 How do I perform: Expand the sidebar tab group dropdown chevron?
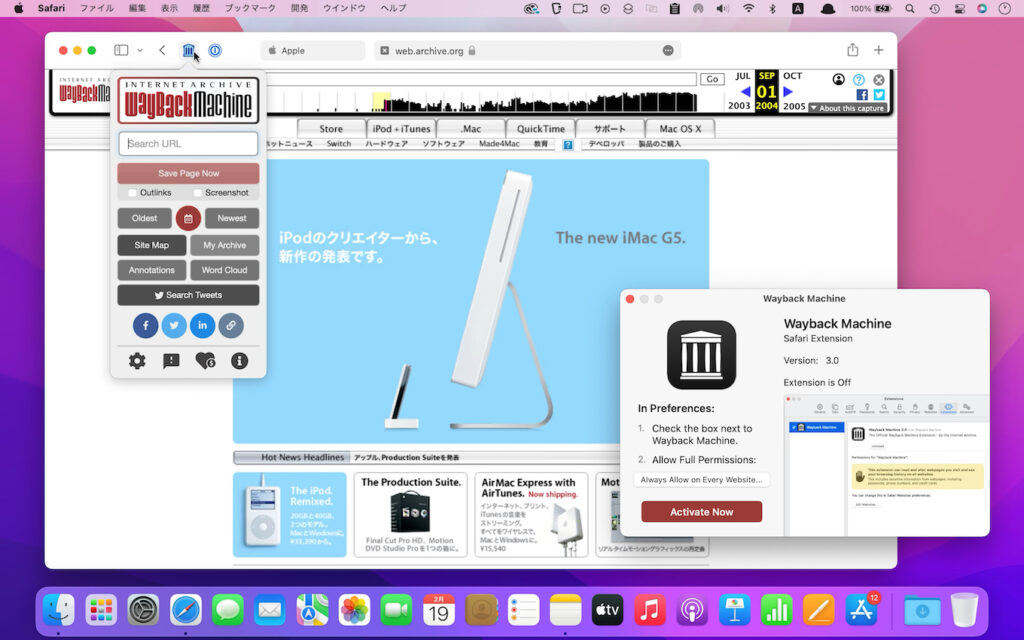pyautogui.click(x=140, y=50)
